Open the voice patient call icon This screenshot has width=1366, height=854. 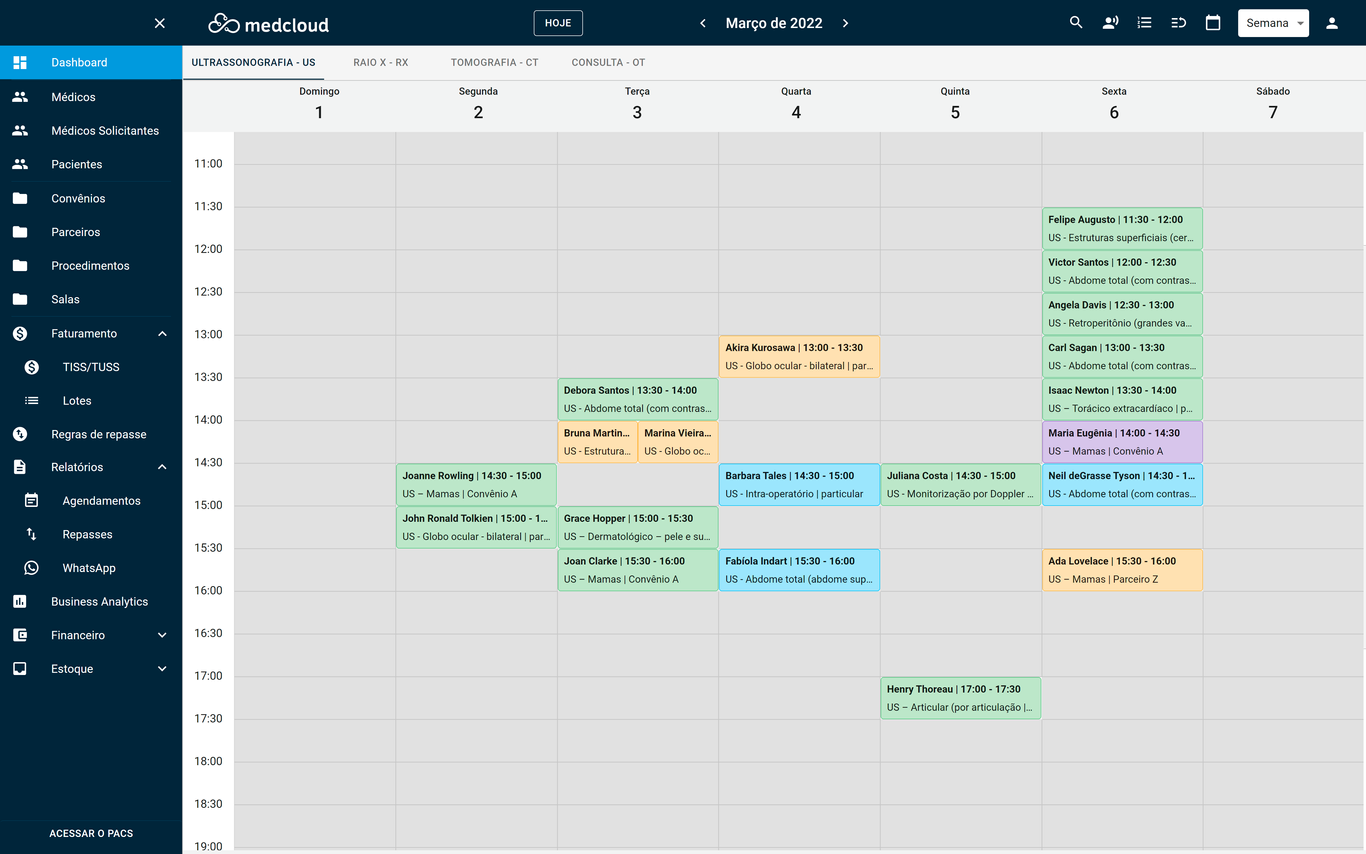click(x=1110, y=23)
